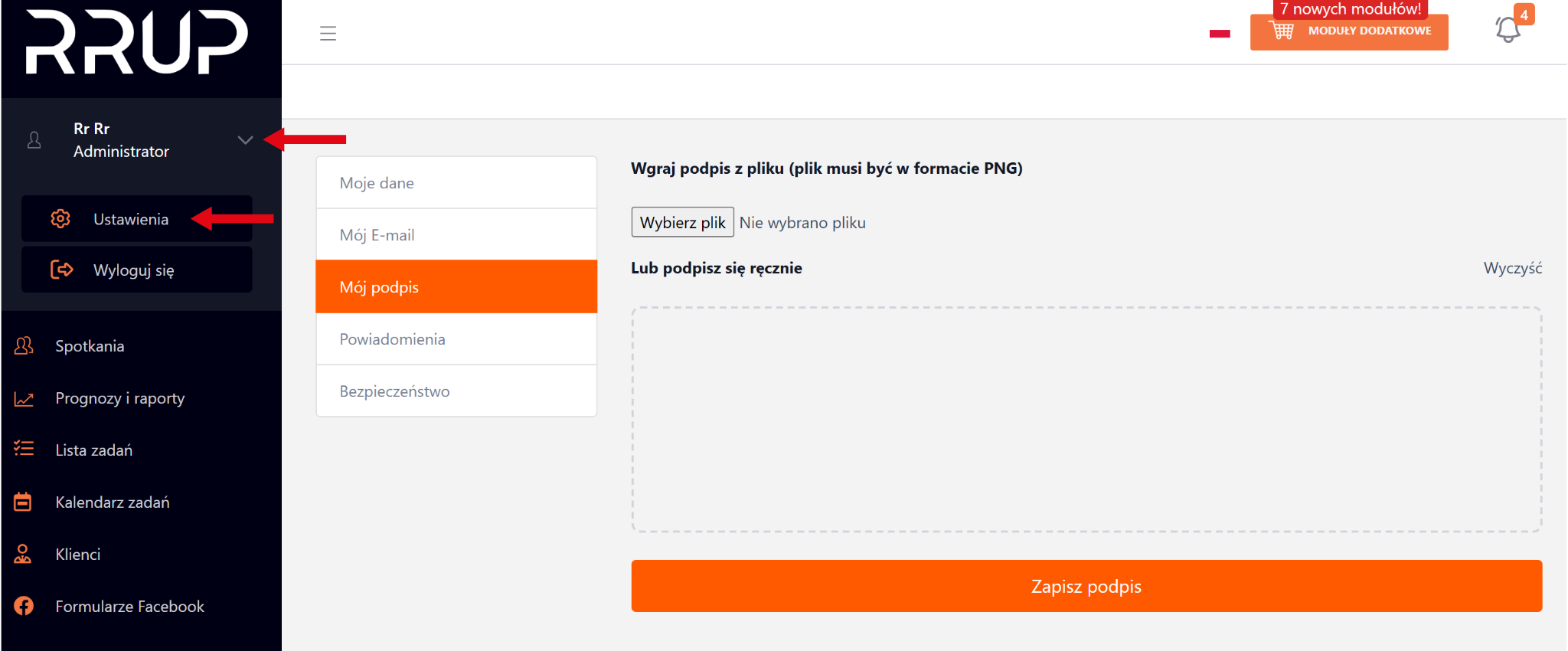Switch to the Mój E-mail tab
The image size is (1568, 651).
click(456, 235)
